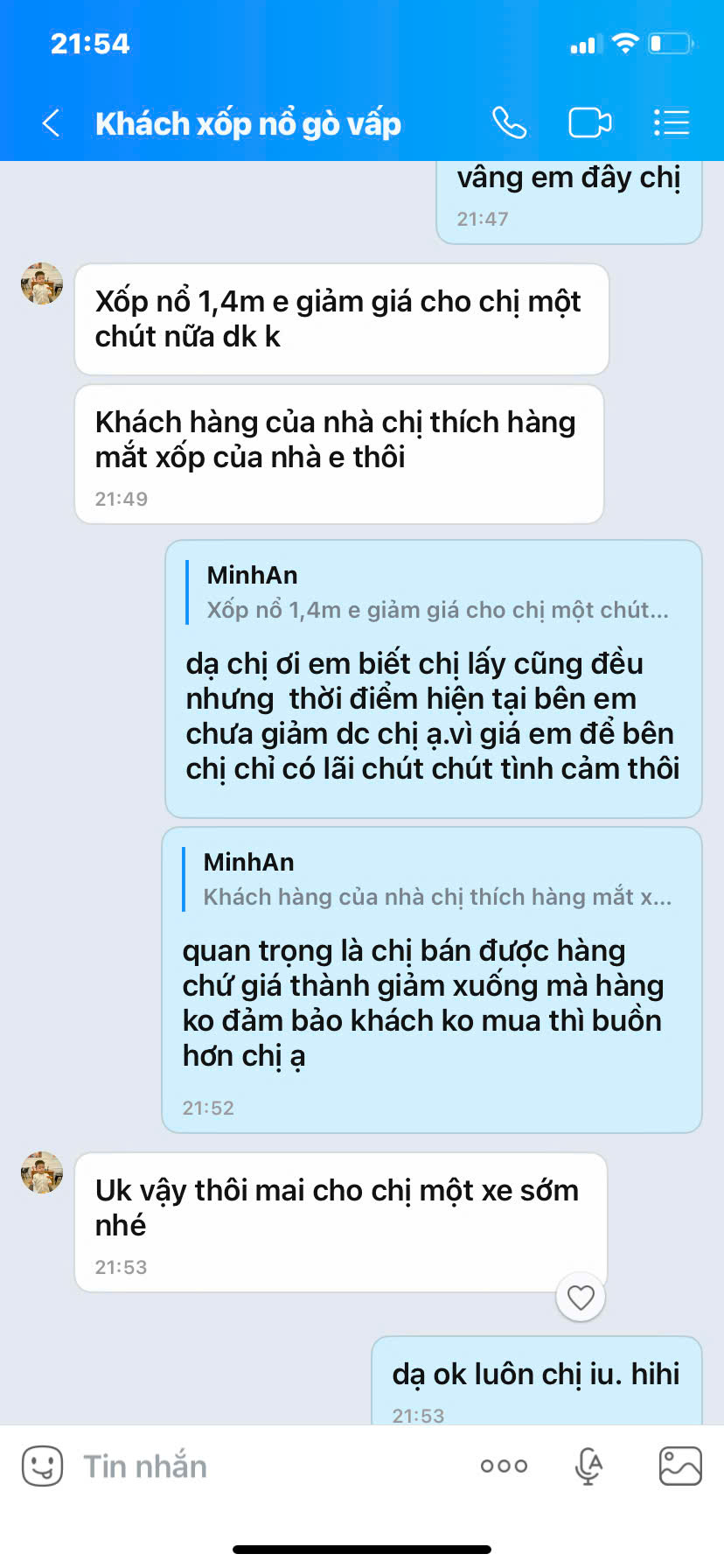Image resolution: width=724 pixels, height=1568 pixels.
Task: Open the sticker emoji picker
Action: click(42, 1466)
